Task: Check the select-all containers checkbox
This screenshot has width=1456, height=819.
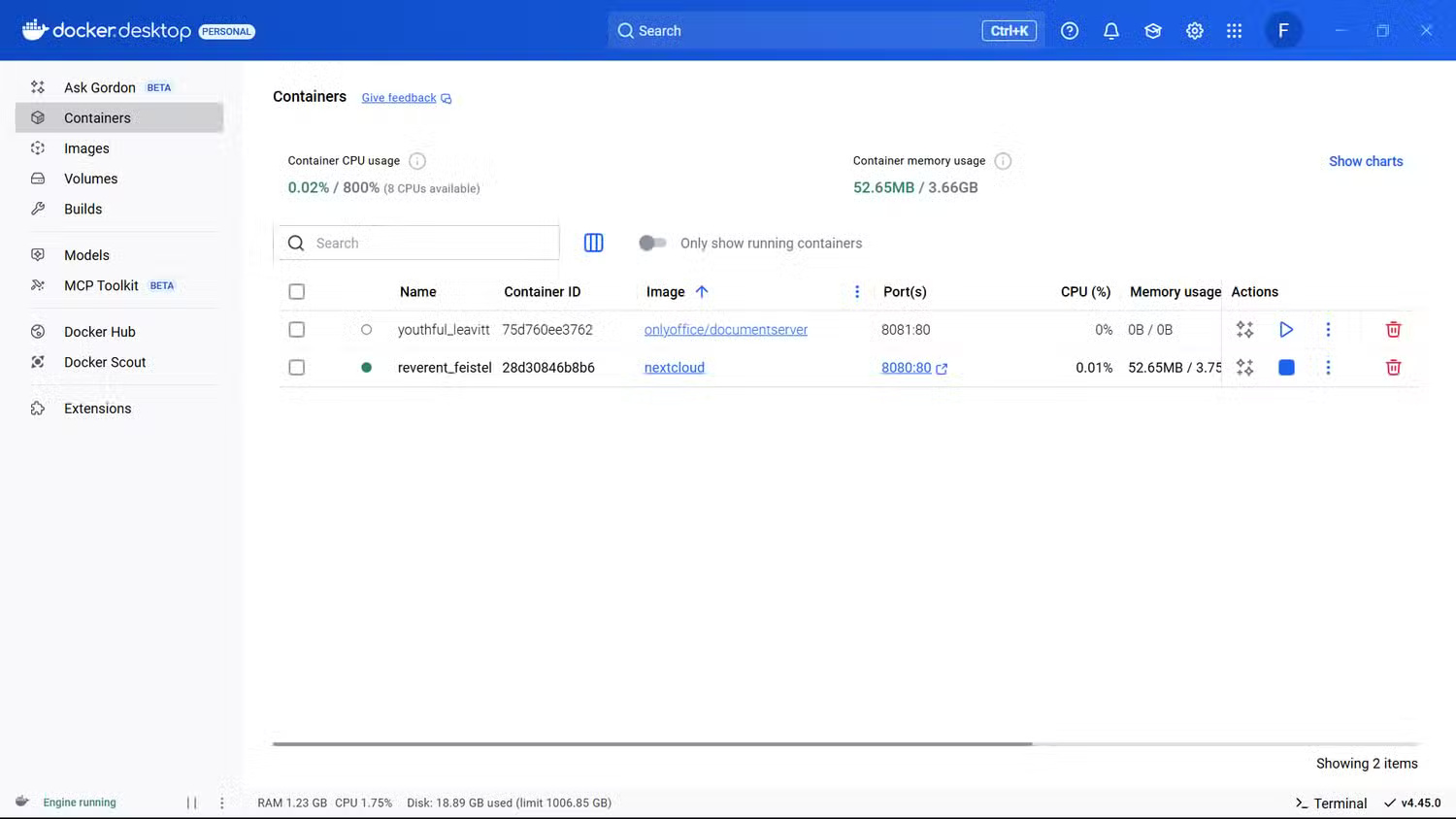Action: point(297,292)
